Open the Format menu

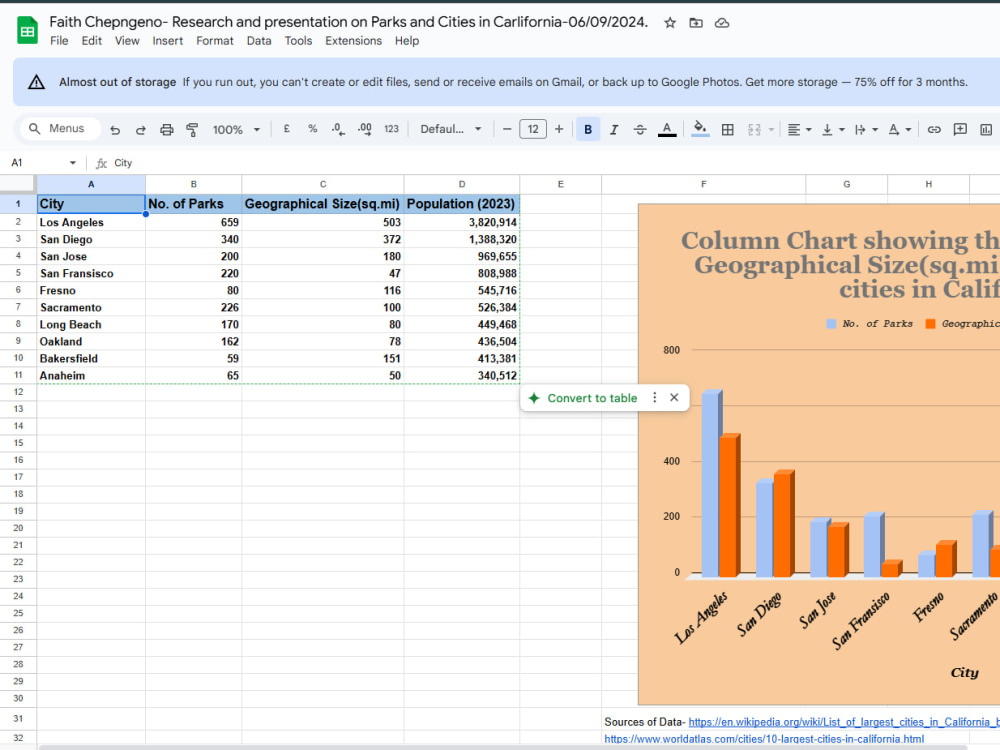coord(214,41)
